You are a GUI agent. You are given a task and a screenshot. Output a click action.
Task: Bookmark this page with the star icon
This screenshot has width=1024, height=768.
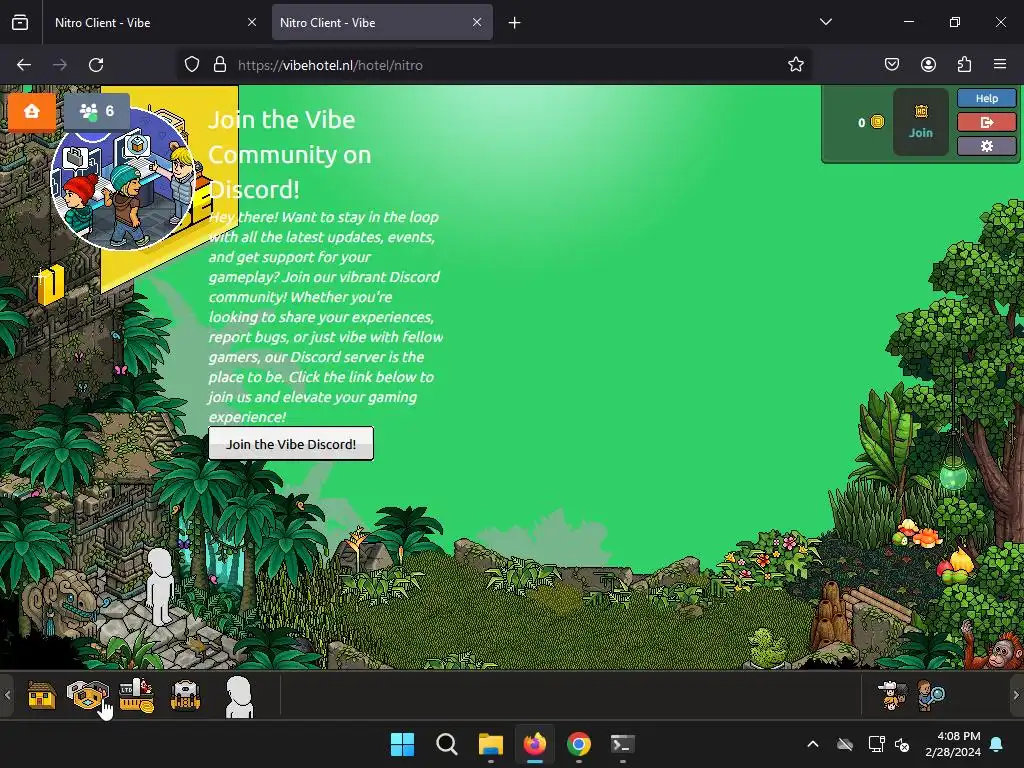point(795,65)
